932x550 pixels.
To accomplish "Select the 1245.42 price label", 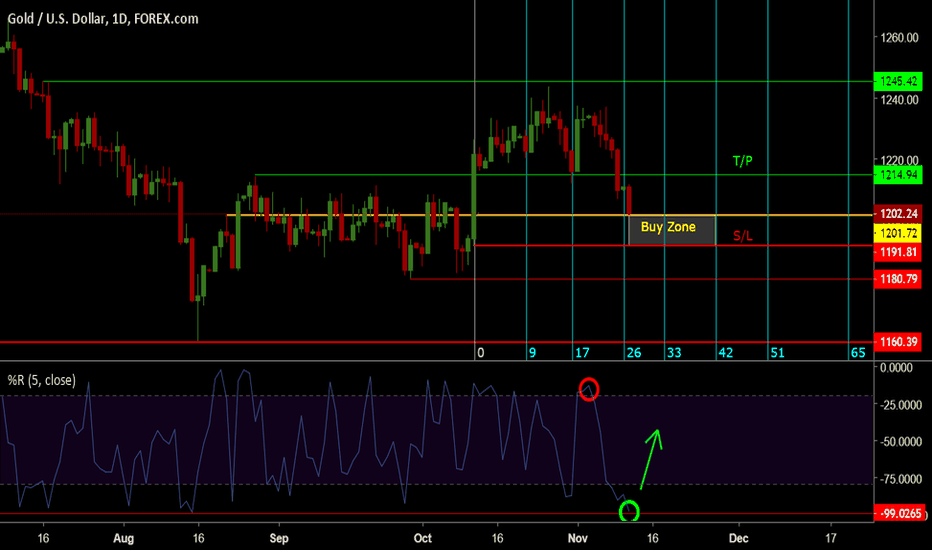I will coord(898,81).
